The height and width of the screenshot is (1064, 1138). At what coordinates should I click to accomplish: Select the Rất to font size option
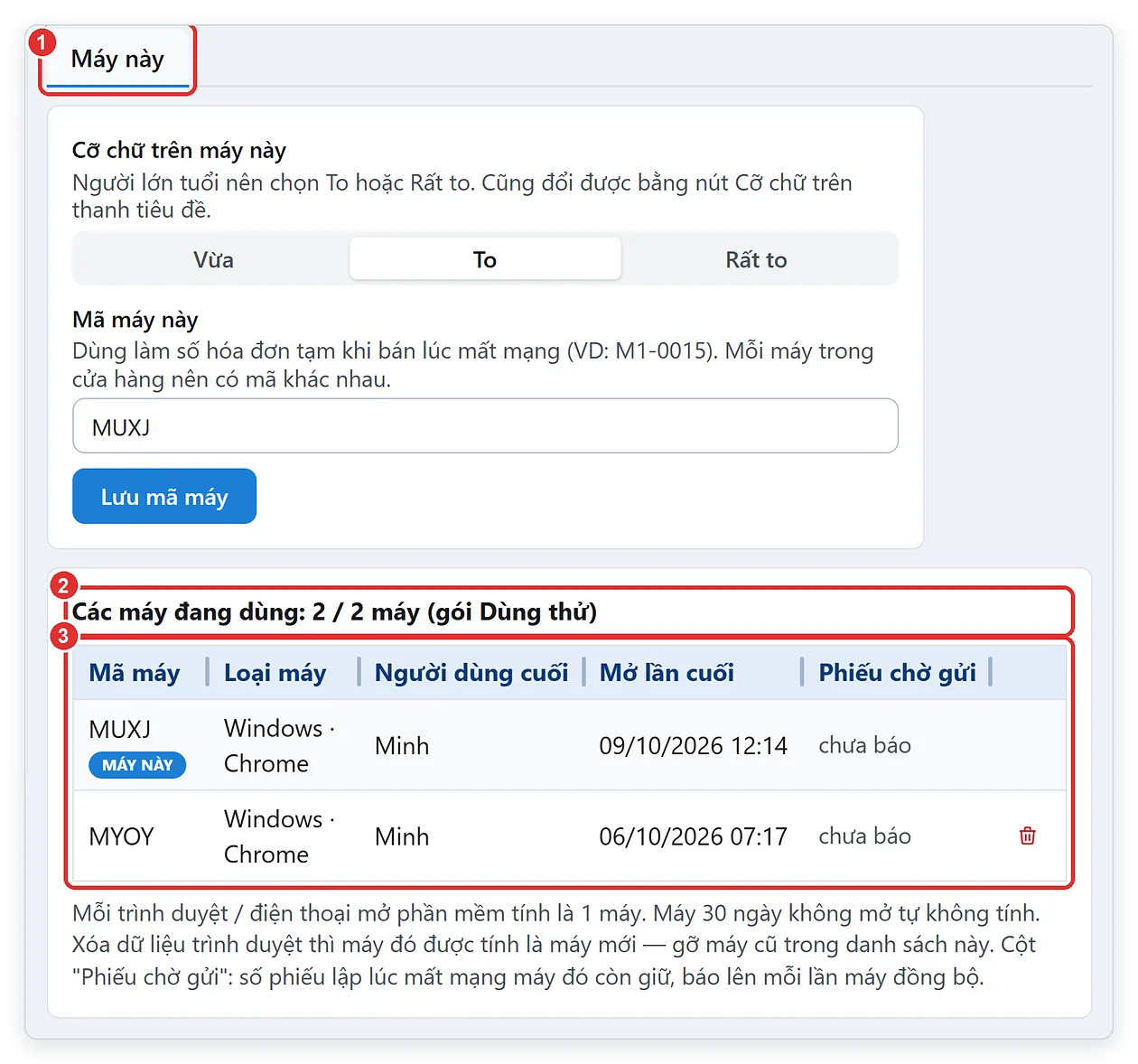[757, 259]
